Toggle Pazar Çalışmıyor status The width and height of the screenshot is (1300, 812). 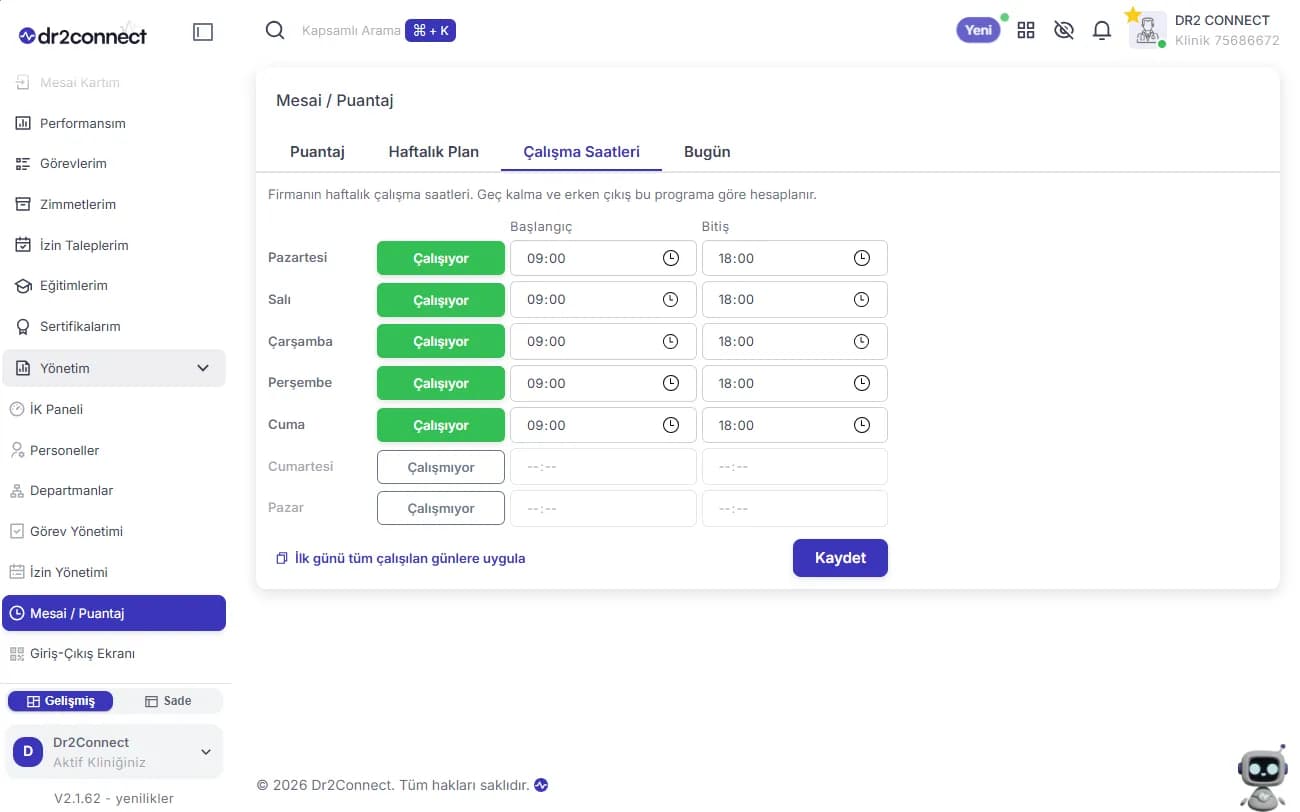(441, 508)
